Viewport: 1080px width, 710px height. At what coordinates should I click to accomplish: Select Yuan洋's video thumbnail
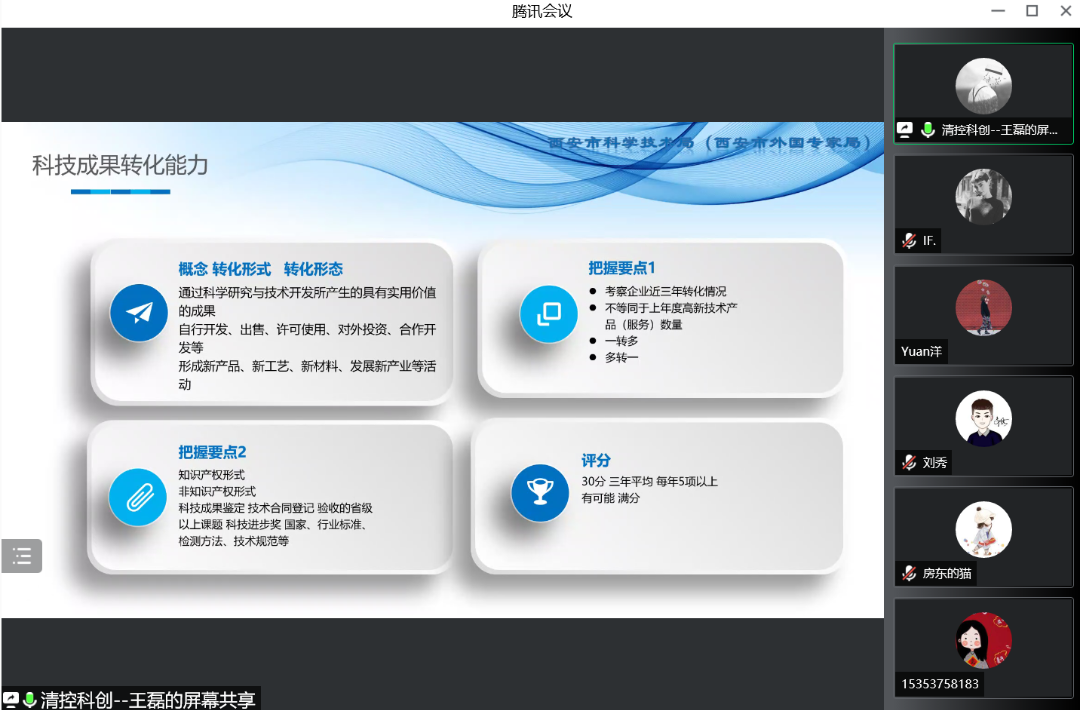[x=983, y=315]
